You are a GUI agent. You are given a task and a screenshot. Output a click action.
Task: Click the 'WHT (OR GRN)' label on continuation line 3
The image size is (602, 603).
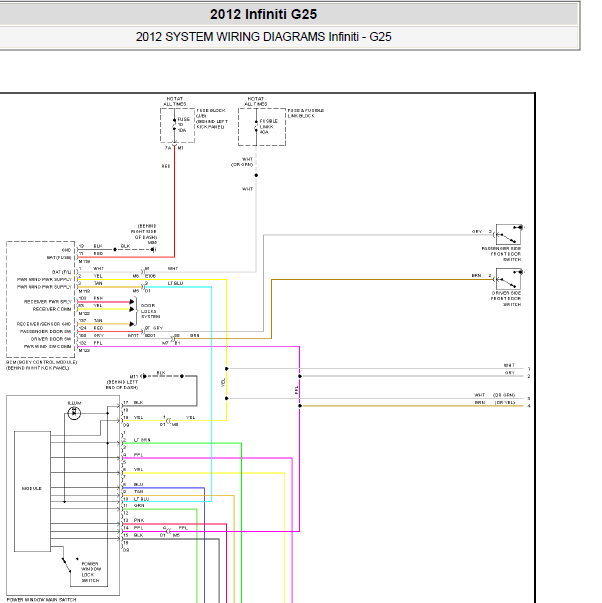[494, 395]
